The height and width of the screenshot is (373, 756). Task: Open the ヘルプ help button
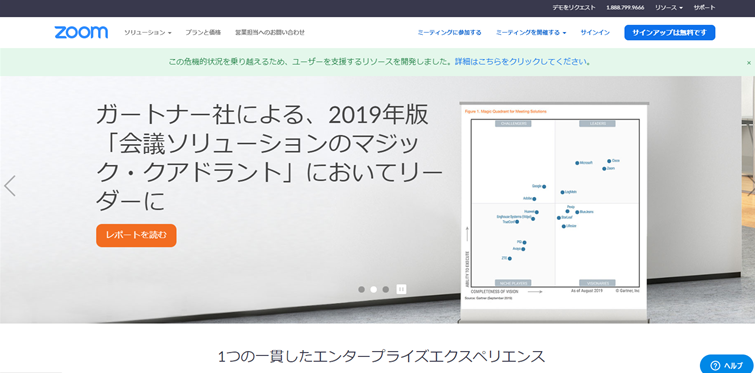727,365
